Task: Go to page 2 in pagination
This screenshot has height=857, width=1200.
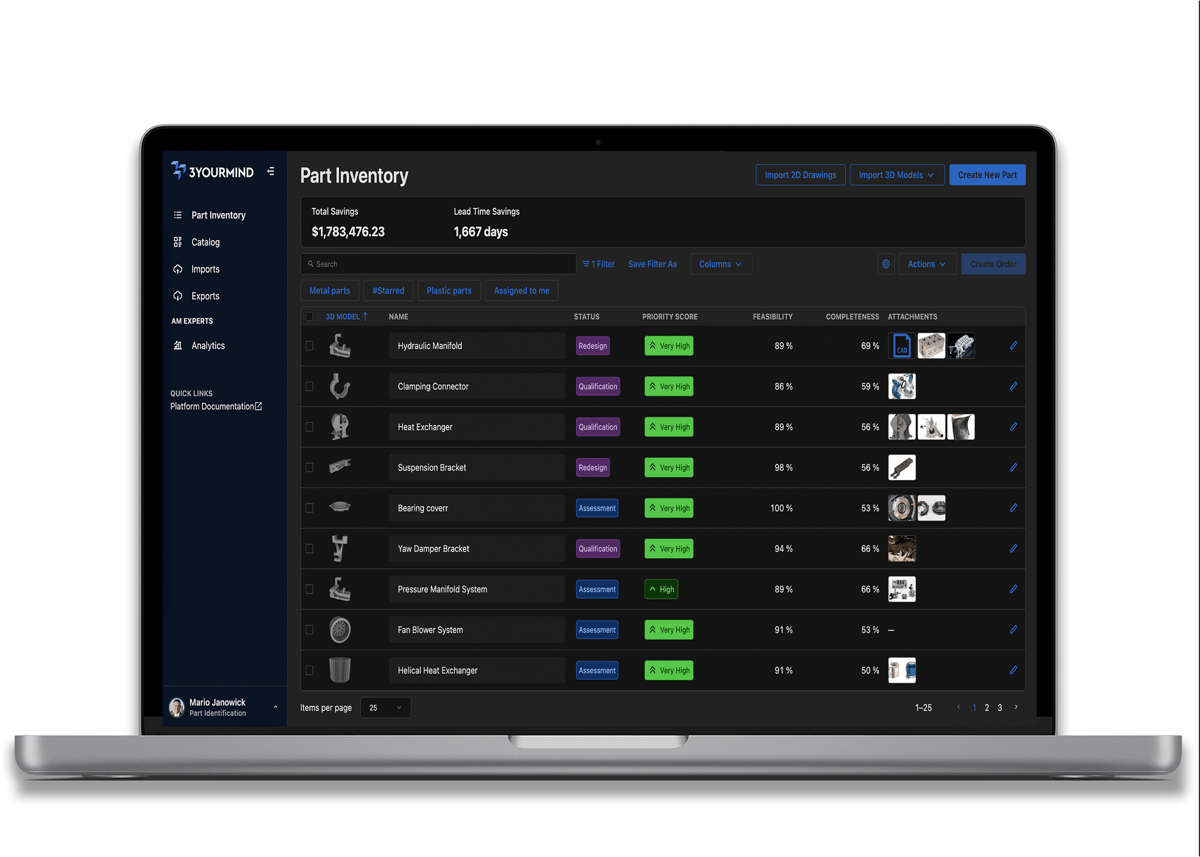Action: (986, 707)
